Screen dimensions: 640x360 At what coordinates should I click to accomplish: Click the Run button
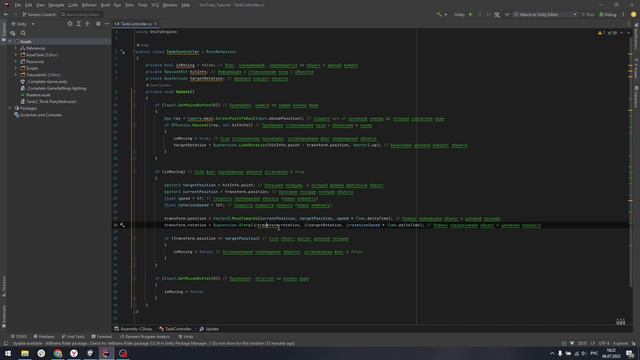[x=588, y=14]
